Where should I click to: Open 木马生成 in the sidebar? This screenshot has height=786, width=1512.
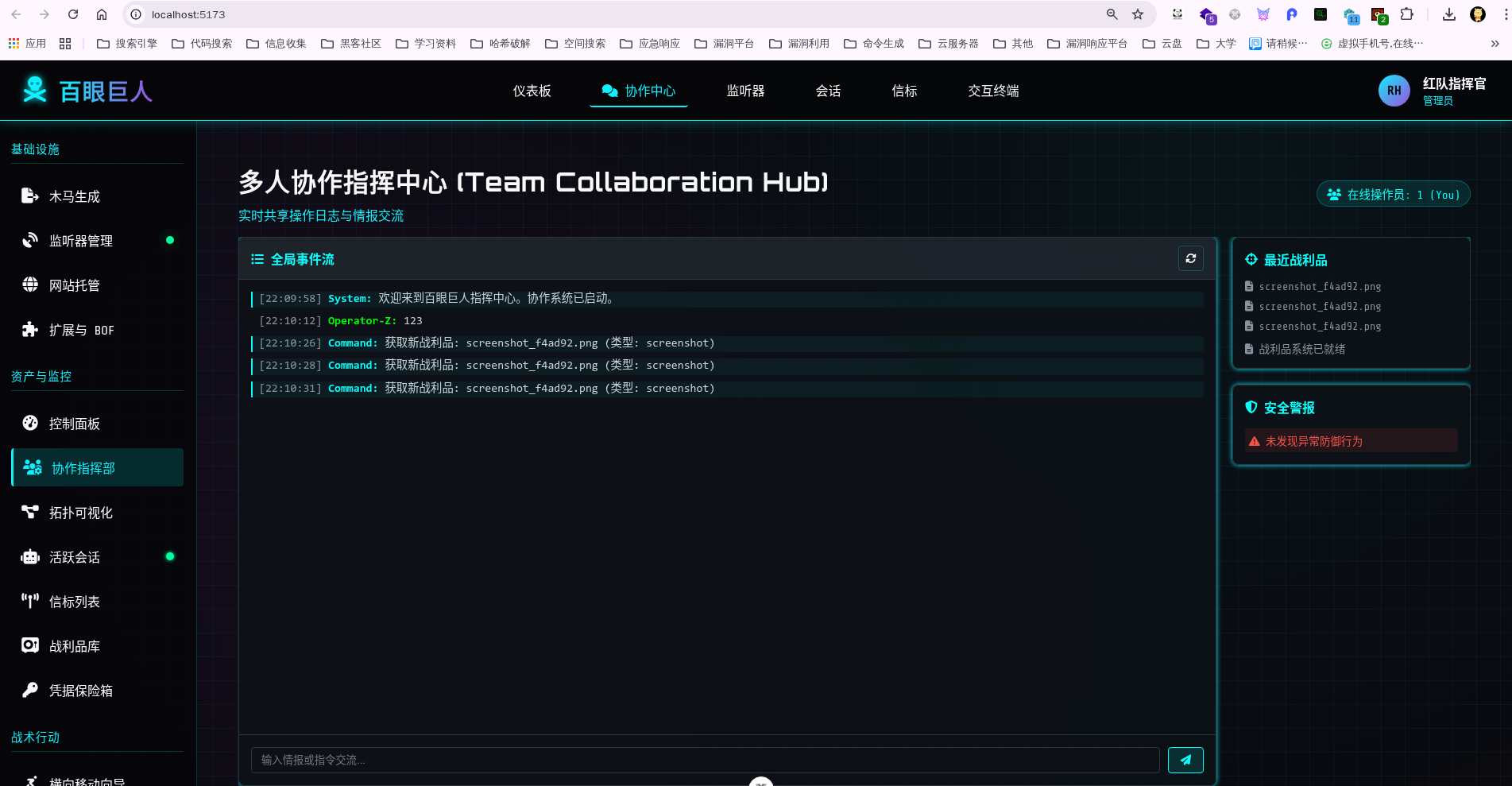(74, 196)
